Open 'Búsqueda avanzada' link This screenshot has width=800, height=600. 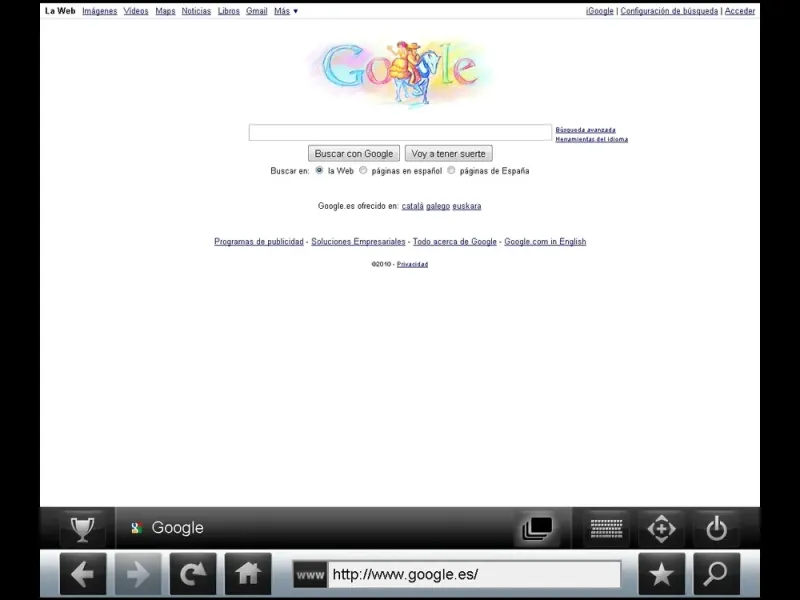pyautogui.click(x=585, y=130)
